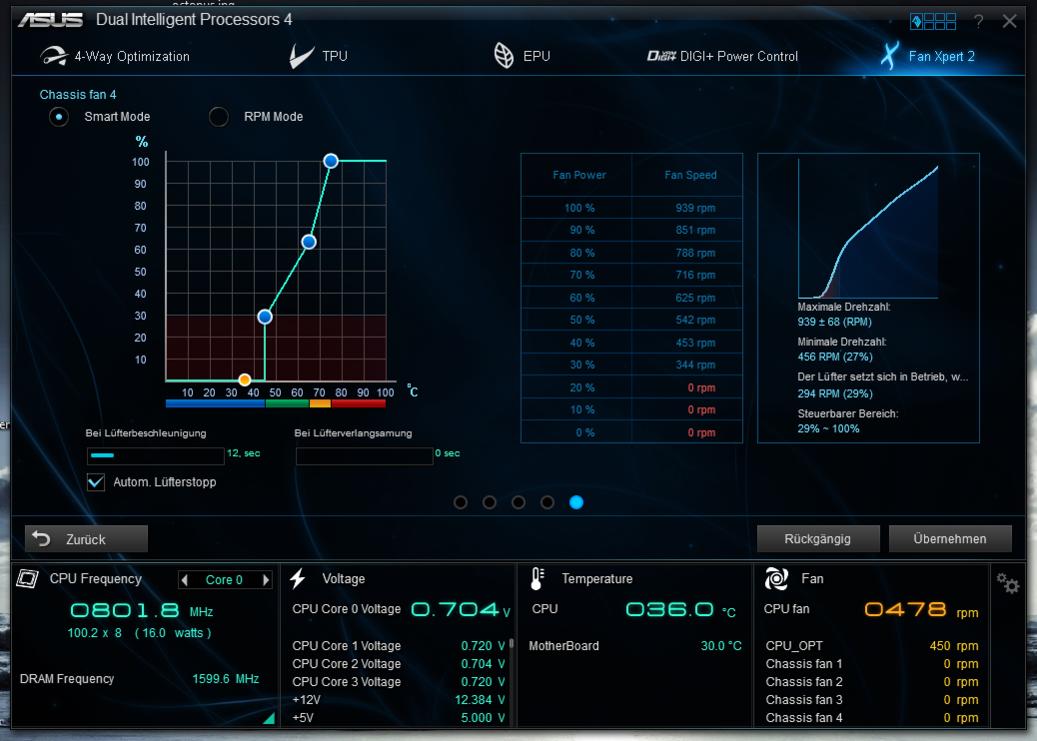
Task: Click the Lüfterverlangsamung time slider
Action: pos(364,455)
